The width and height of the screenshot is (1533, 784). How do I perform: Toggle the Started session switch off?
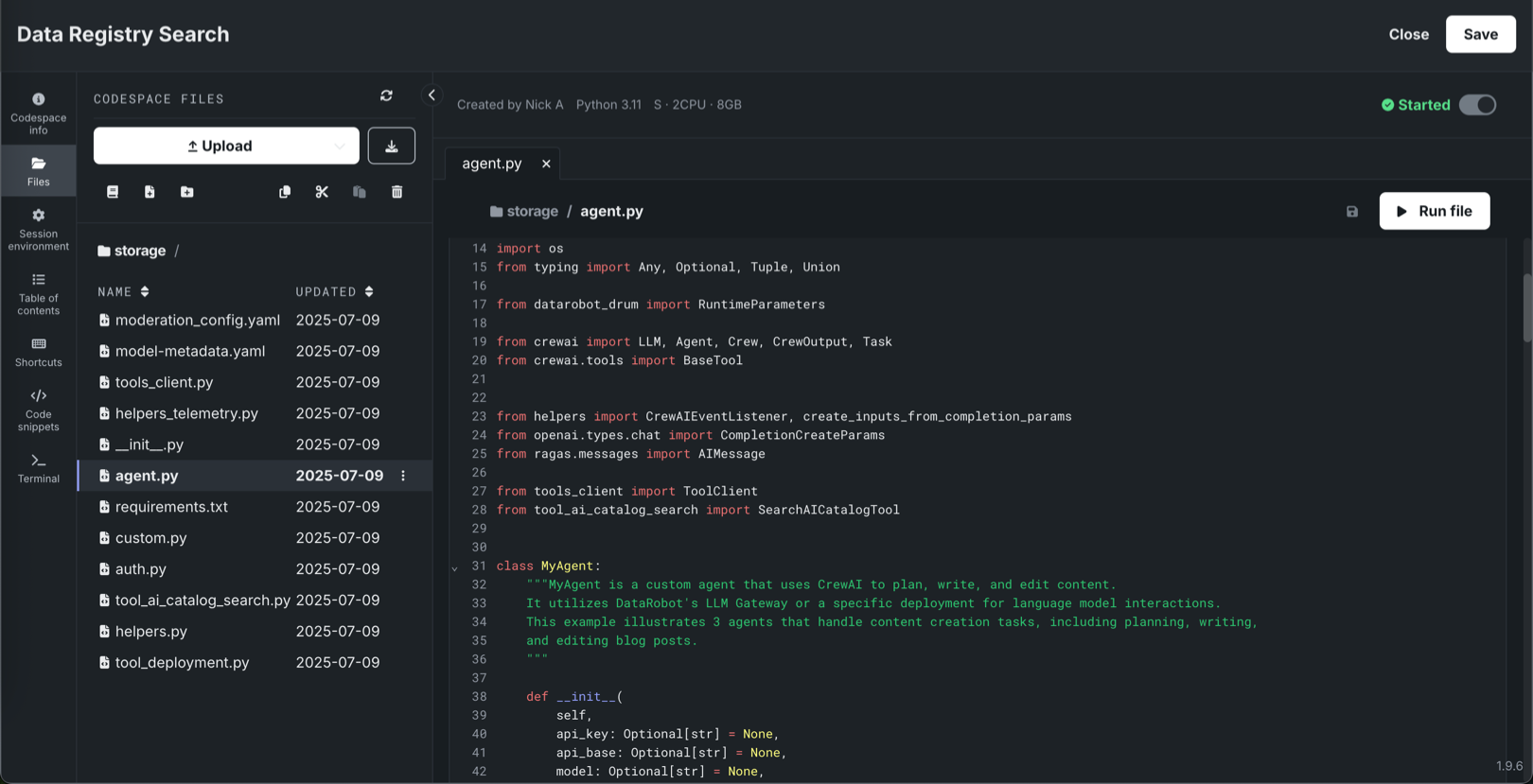(1476, 105)
